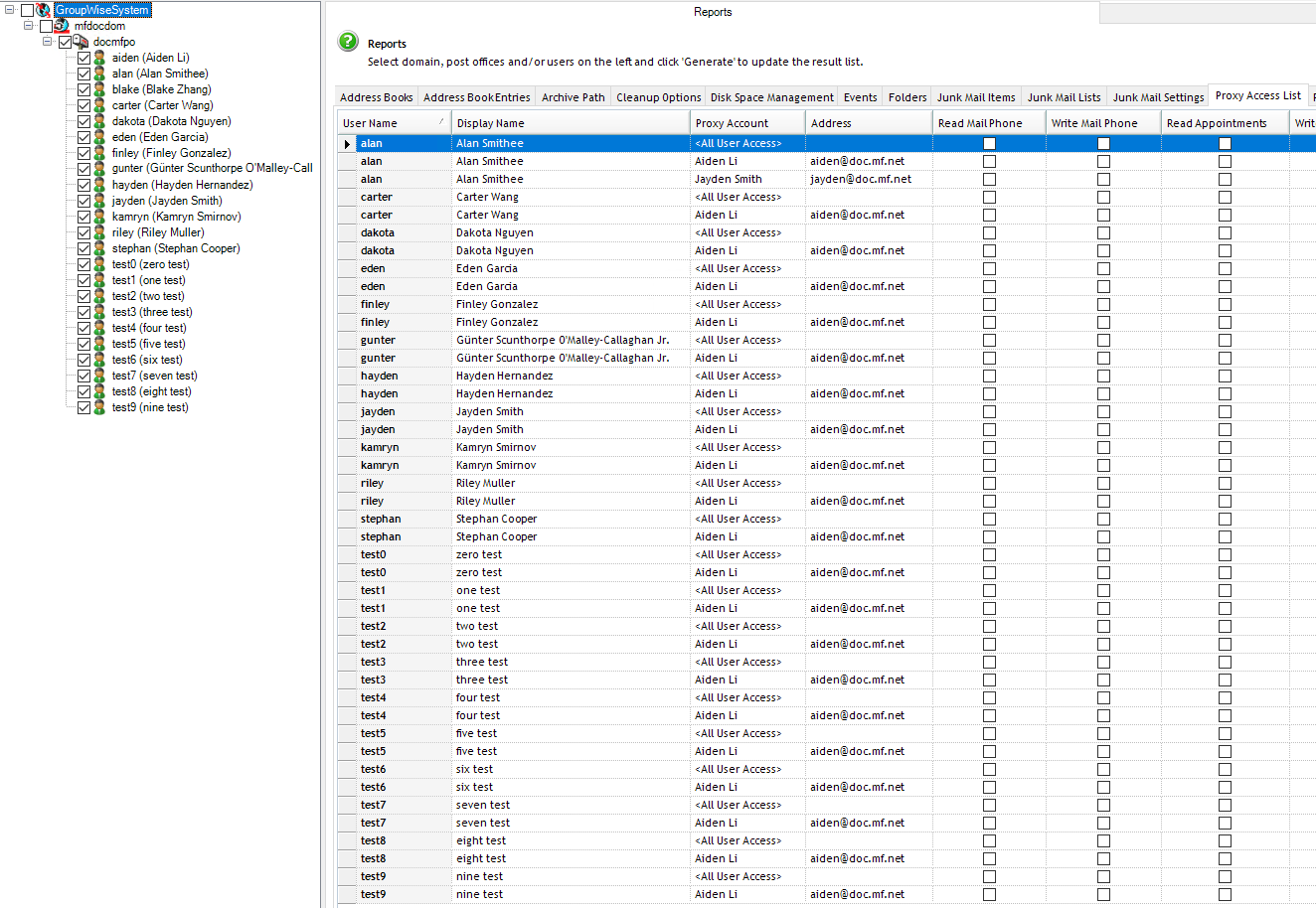Click the Jayden Smith proxy account cell
Screen dimensions: 1316x908
tap(747, 180)
